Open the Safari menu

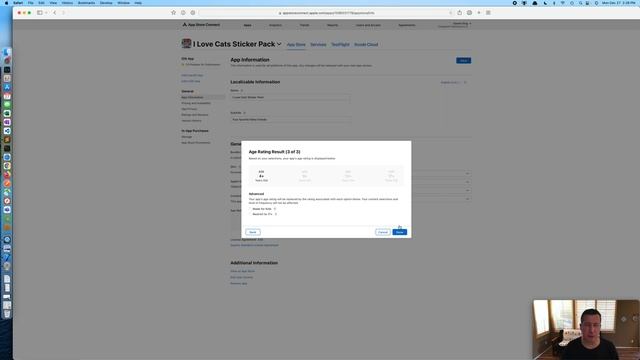click(18, 3)
